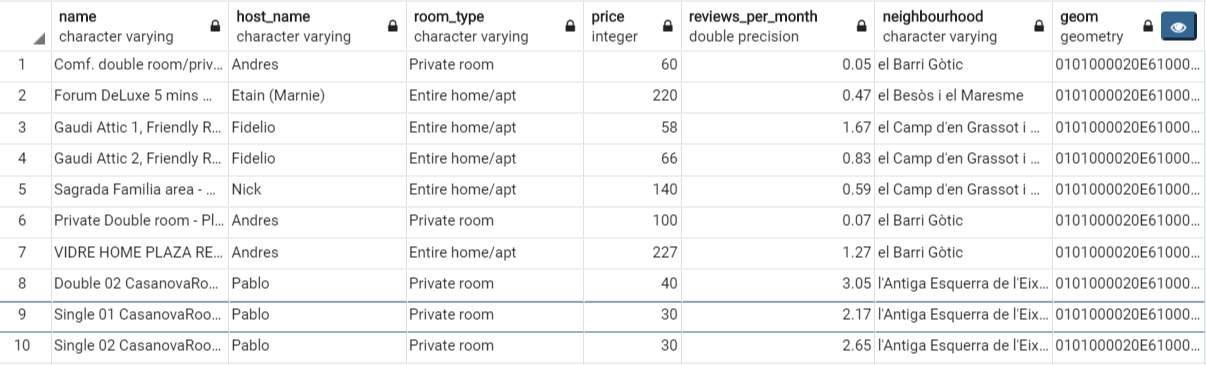This screenshot has width=1206, height=365.
Task: Select row number 9
Action: coord(25,314)
